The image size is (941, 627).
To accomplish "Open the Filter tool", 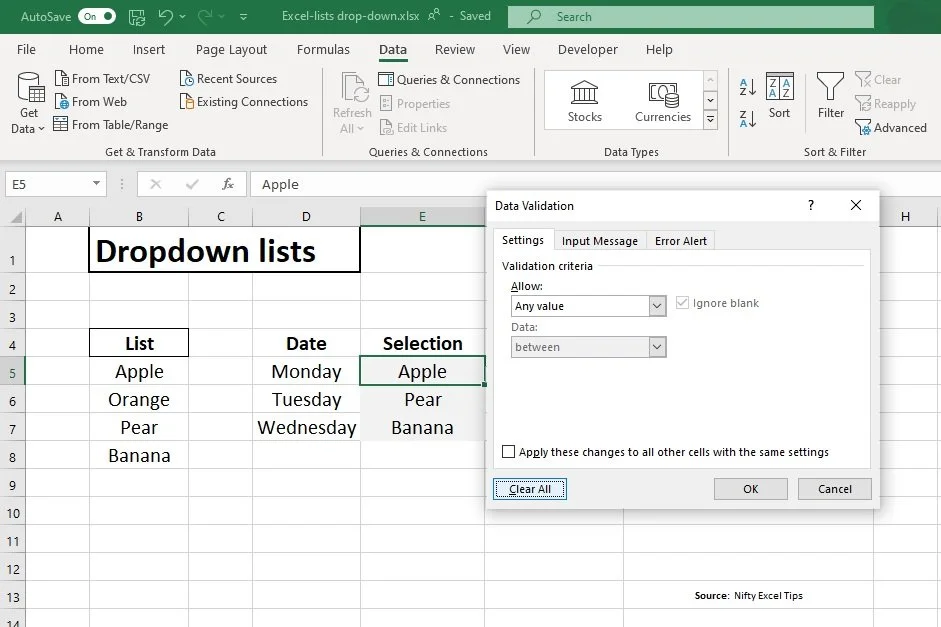I will pos(830,100).
